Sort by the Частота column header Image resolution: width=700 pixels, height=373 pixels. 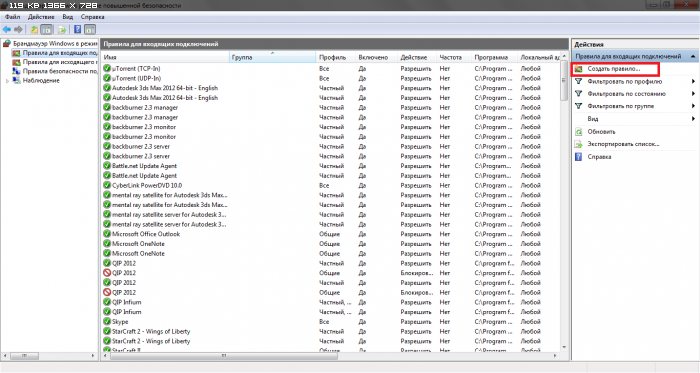coord(455,57)
